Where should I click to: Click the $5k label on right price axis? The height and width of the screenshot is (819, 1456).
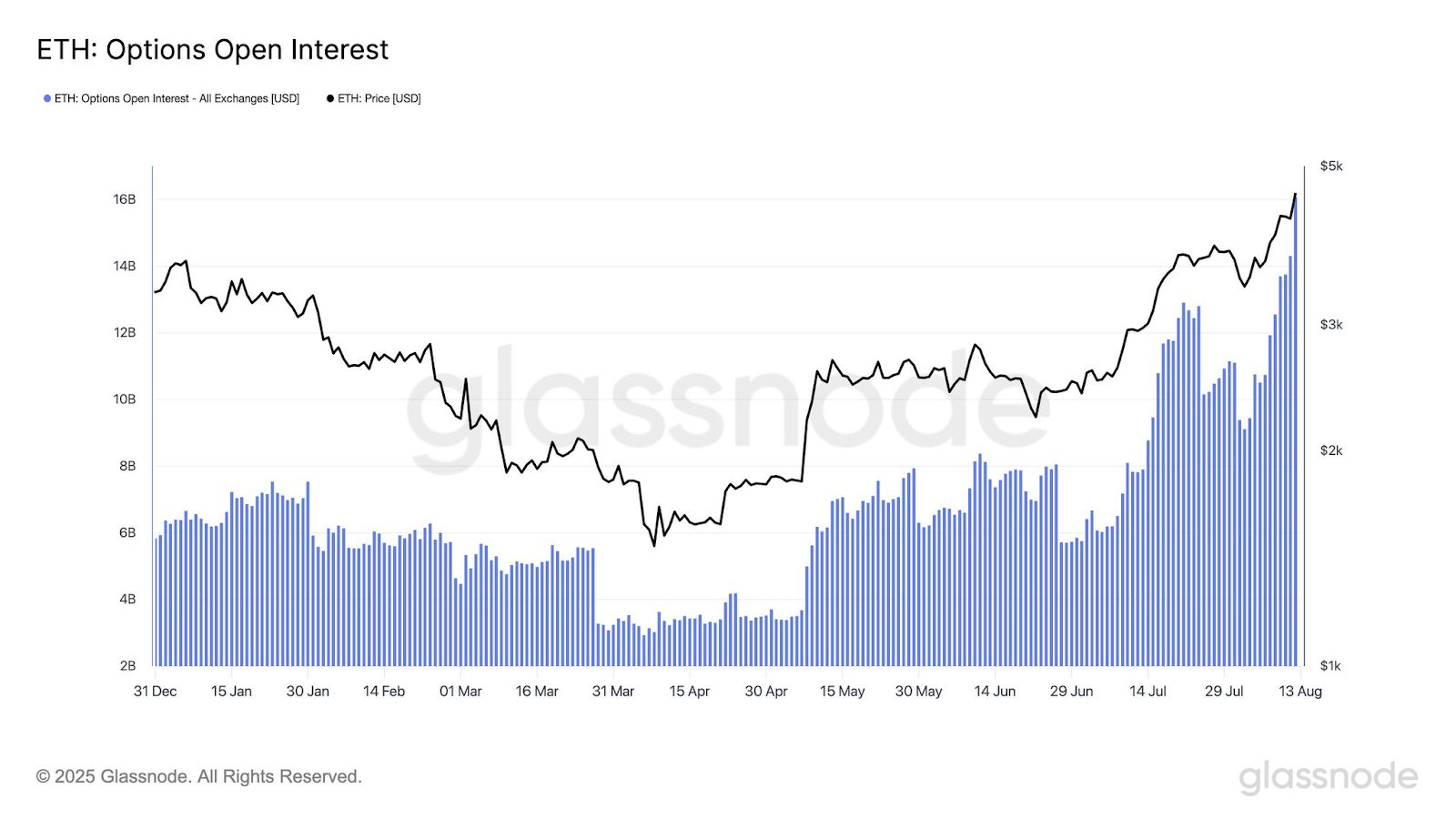(1331, 166)
